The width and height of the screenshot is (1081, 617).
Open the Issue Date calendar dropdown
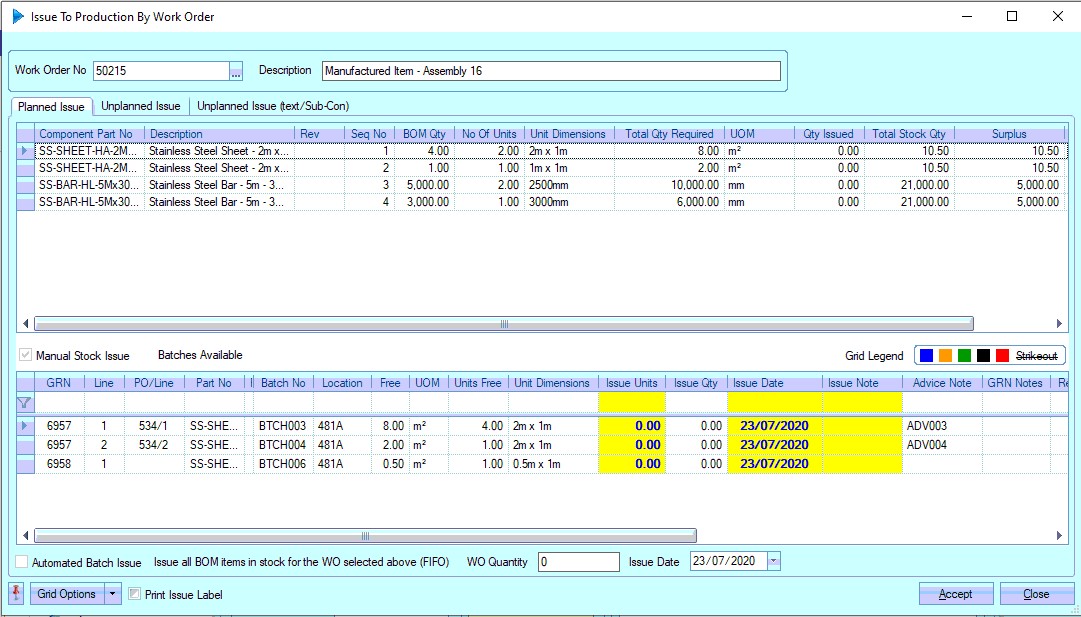click(x=773, y=562)
